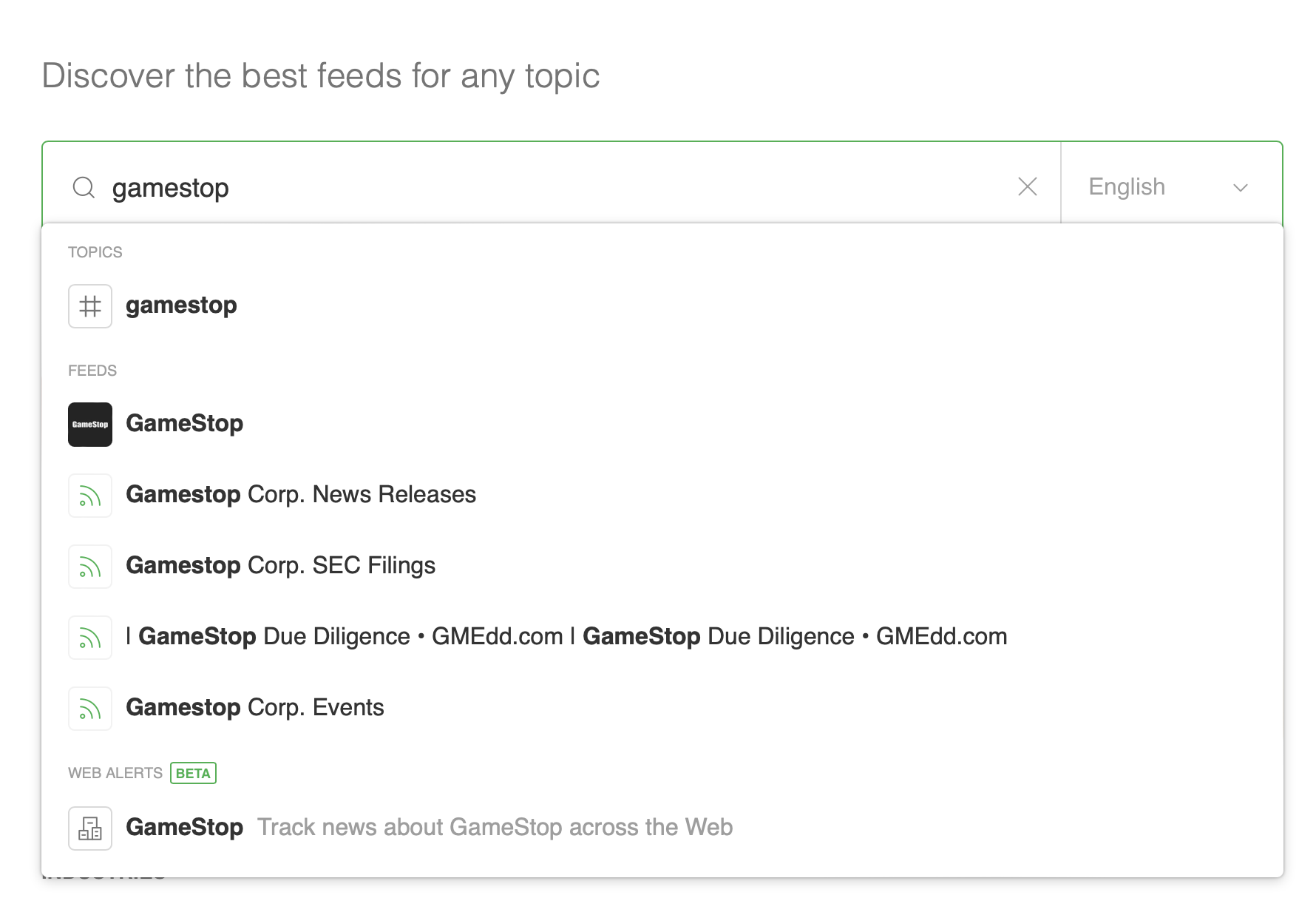Select Gamestop Corp. Events feed
The width and height of the screenshot is (1316, 898).
coord(255,708)
